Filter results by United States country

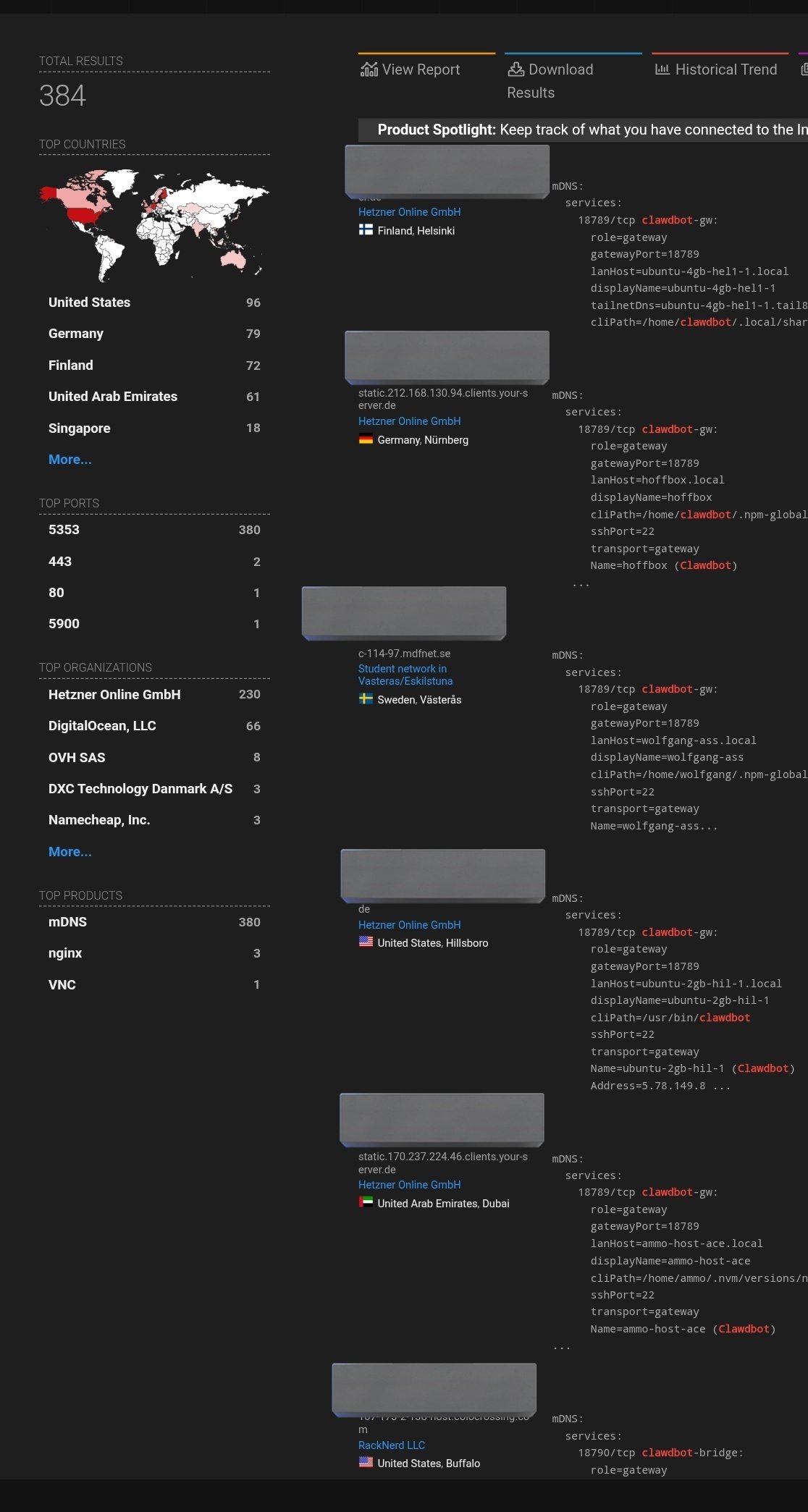click(x=89, y=303)
